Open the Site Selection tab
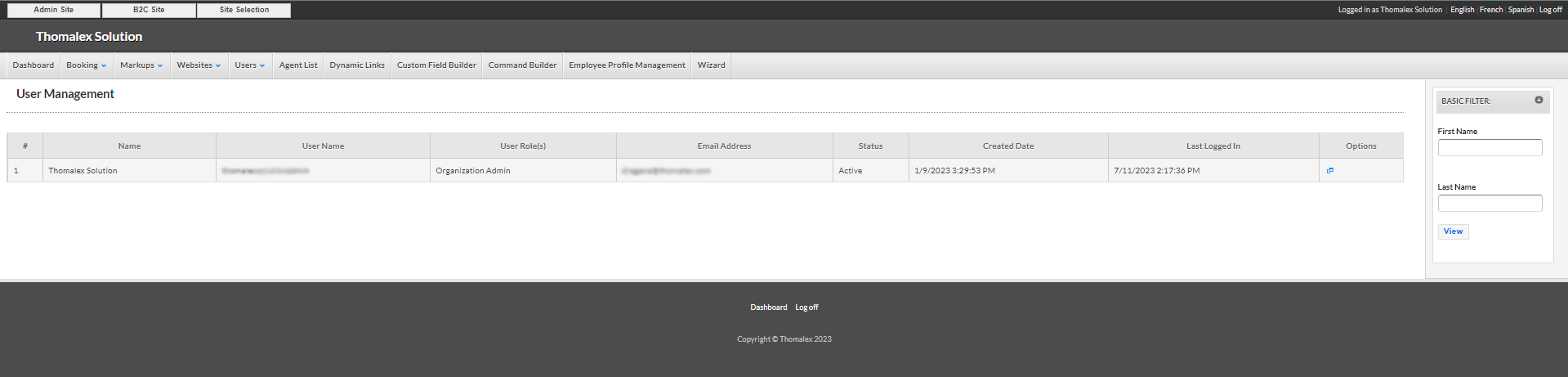Viewport: 1568px width, 377px height. [x=244, y=10]
